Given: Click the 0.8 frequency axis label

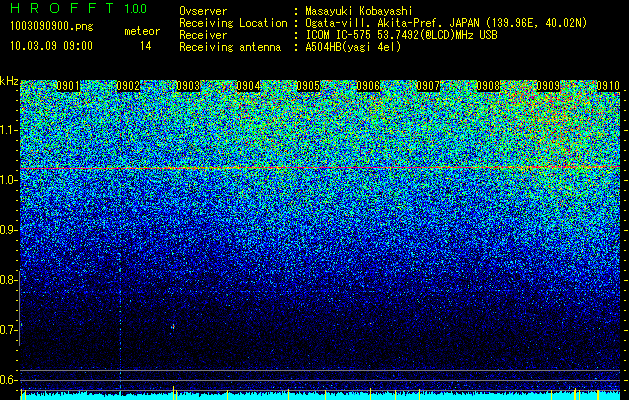Looking at the screenshot, I should pyautogui.click(x=7, y=280).
